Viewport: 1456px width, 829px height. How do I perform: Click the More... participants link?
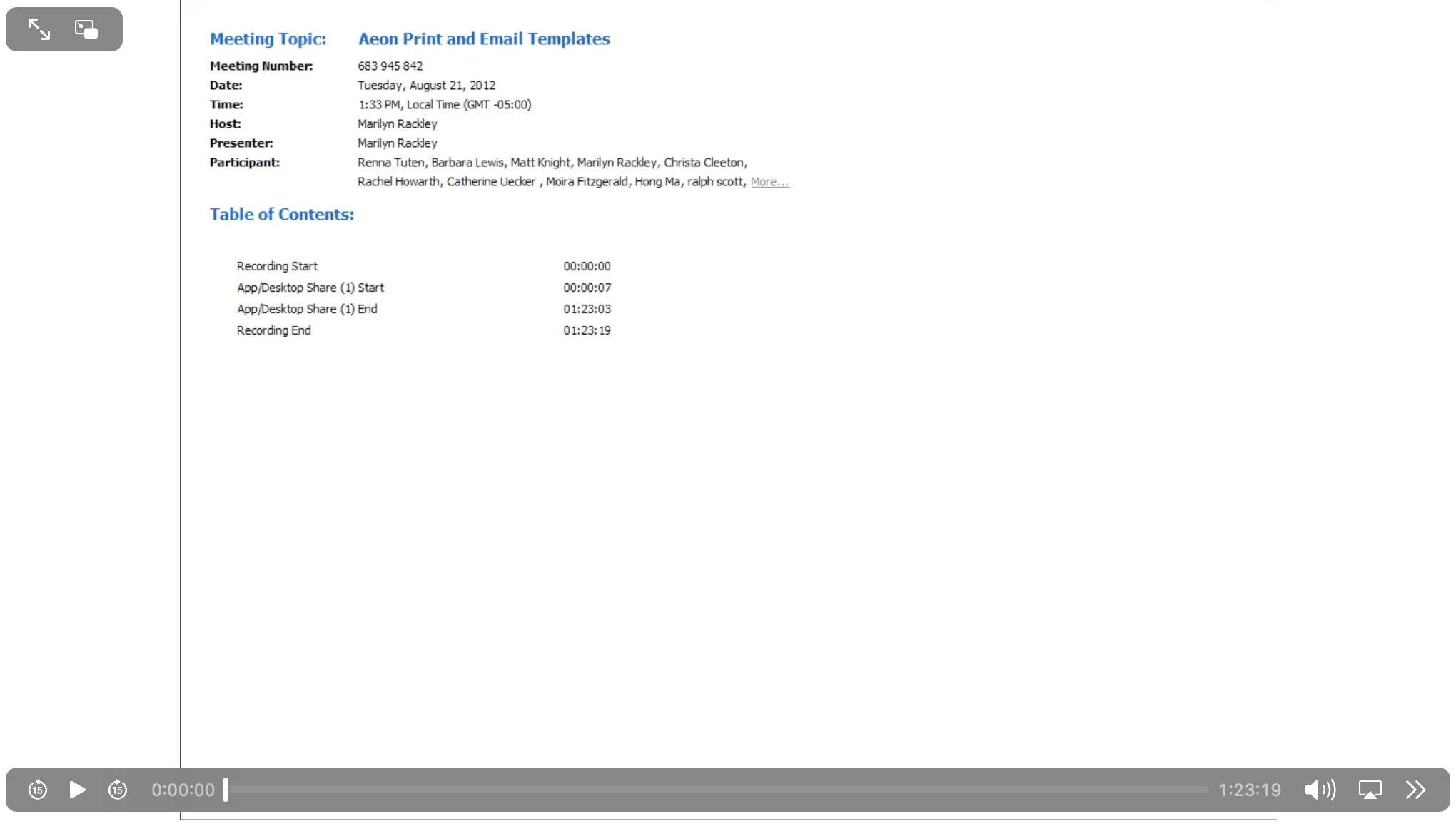point(769,182)
